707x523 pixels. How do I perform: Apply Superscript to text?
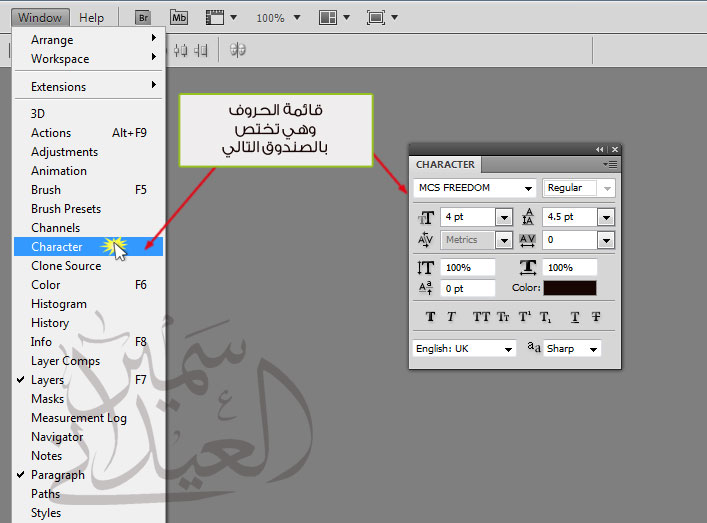(524, 317)
